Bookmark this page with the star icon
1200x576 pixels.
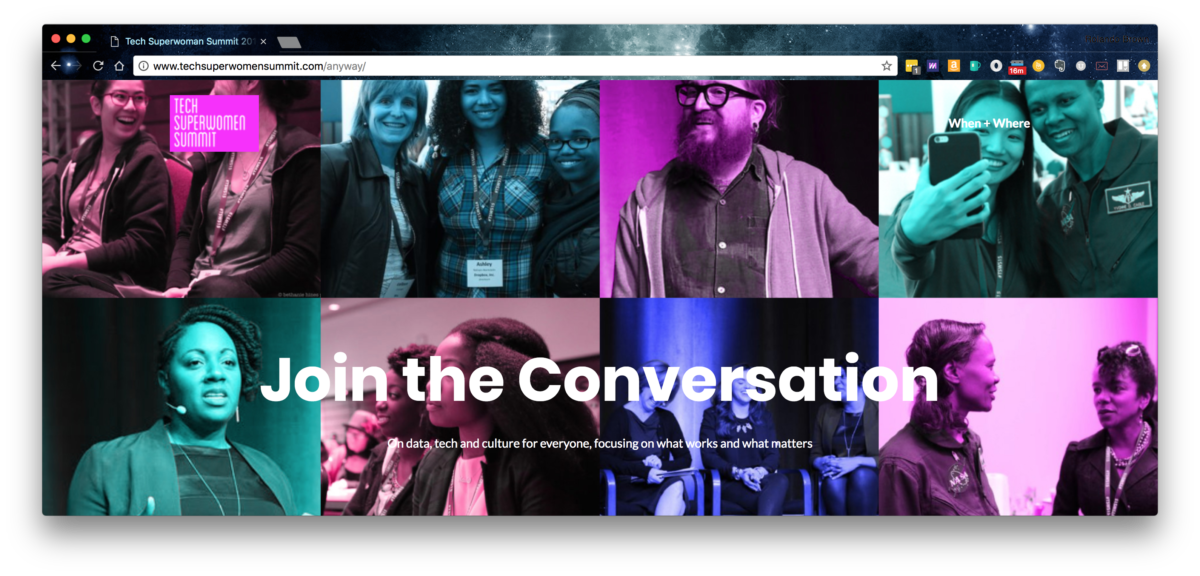pyautogui.click(x=886, y=66)
